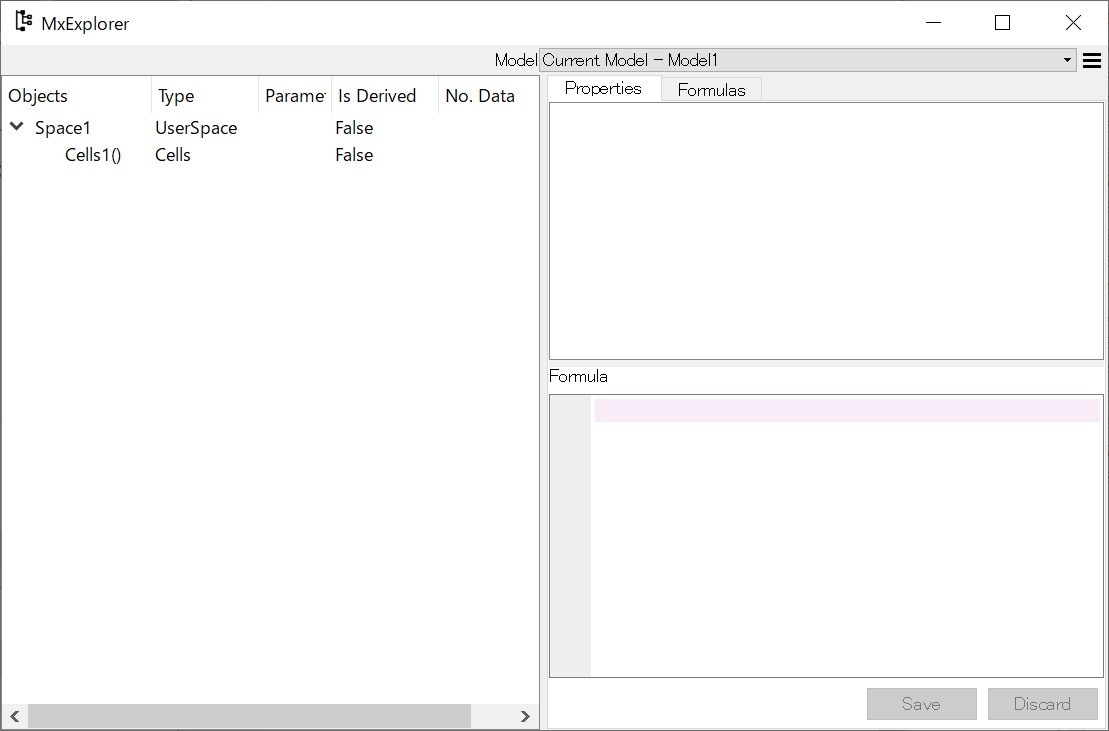Select the Cells1() tree item
The width and height of the screenshot is (1109, 731).
(93, 155)
